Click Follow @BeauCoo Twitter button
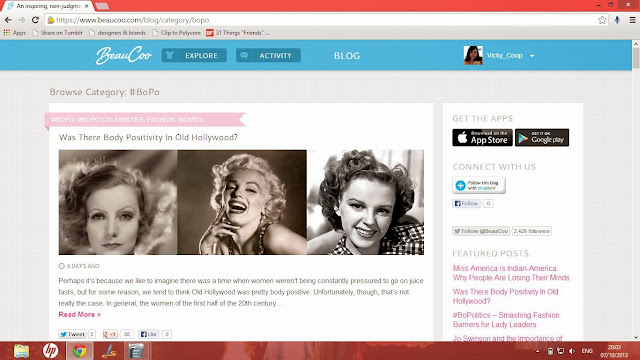 coord(481,231)
